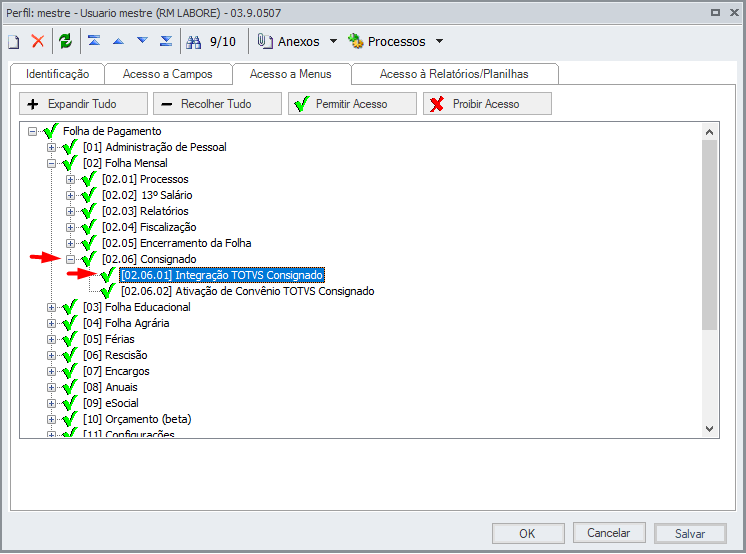
Task: Switch to the Acesso a Campos tab
Action: pyautogui.click(x=167, y=74)
